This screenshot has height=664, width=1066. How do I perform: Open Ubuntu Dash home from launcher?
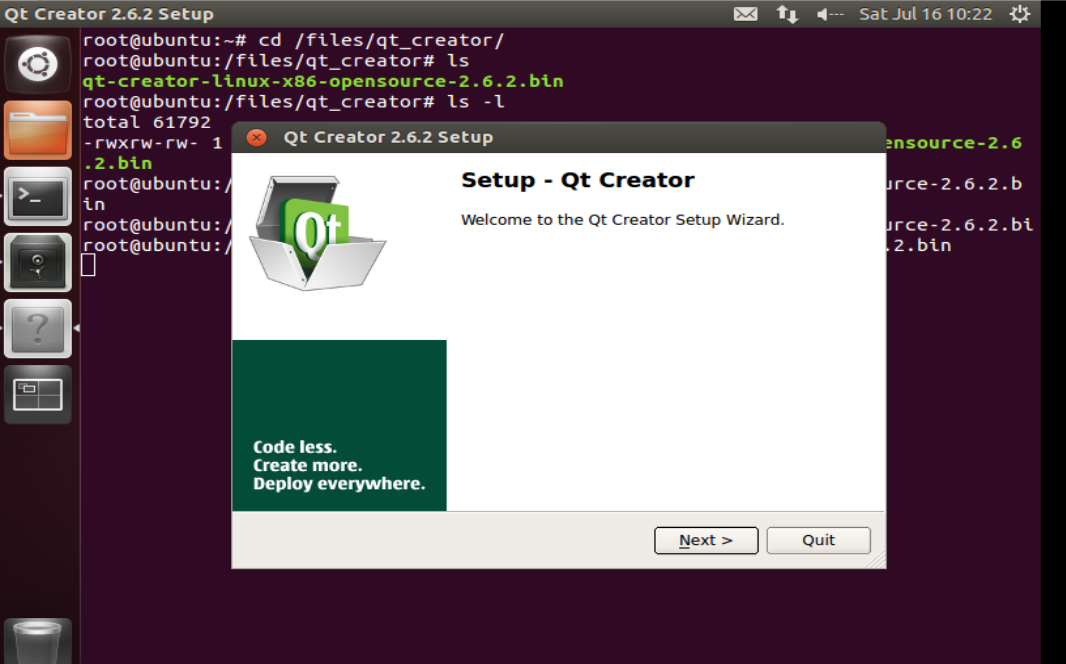coord(37,65)
